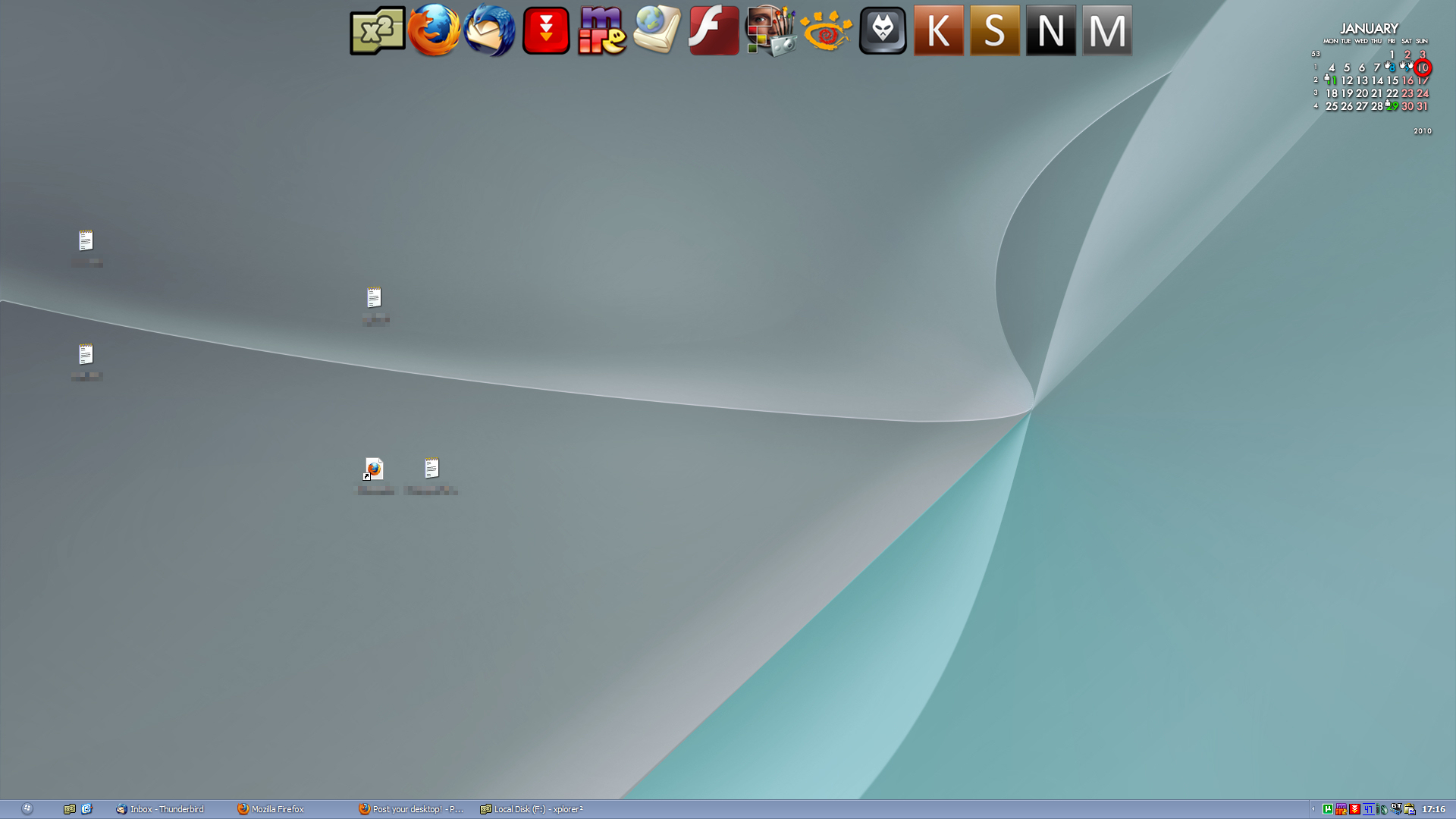
Task: Open Firefox from the dock
Action: [x=434, y=31]
